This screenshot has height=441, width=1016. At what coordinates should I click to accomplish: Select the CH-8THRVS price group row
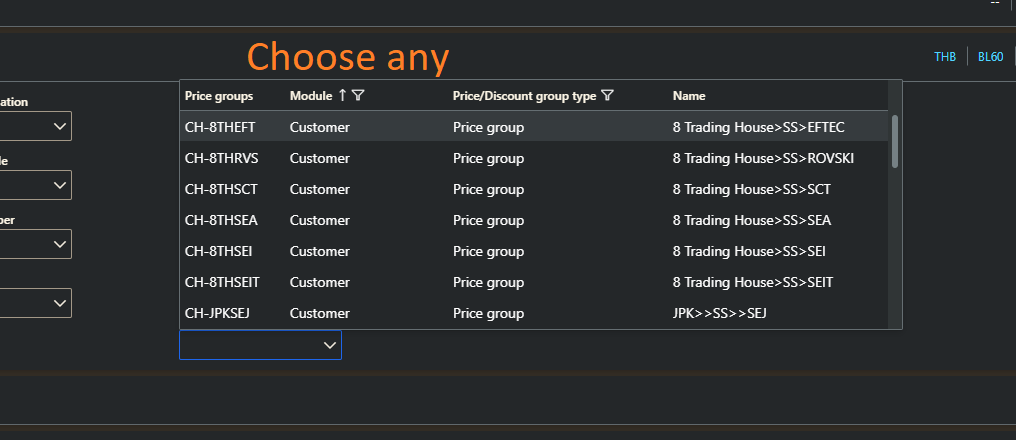coord(534,159)
